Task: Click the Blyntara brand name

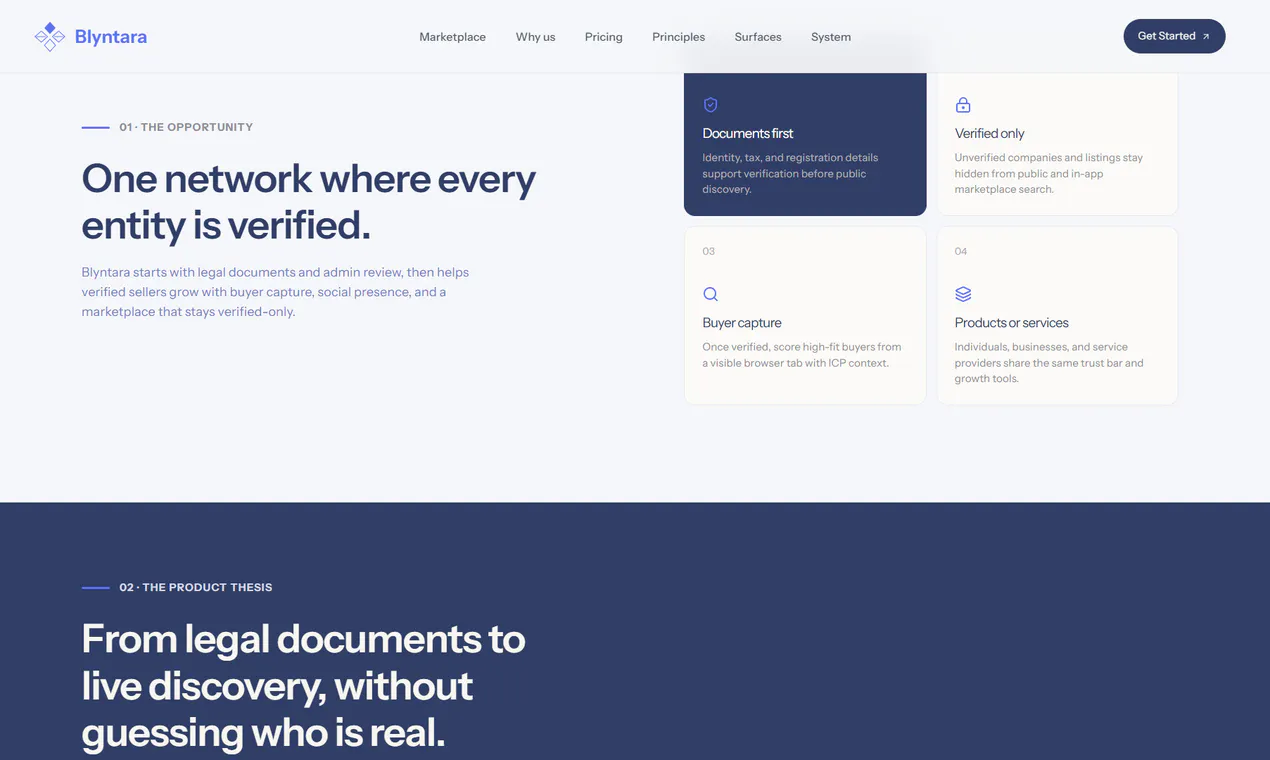Action: [111, 37]
